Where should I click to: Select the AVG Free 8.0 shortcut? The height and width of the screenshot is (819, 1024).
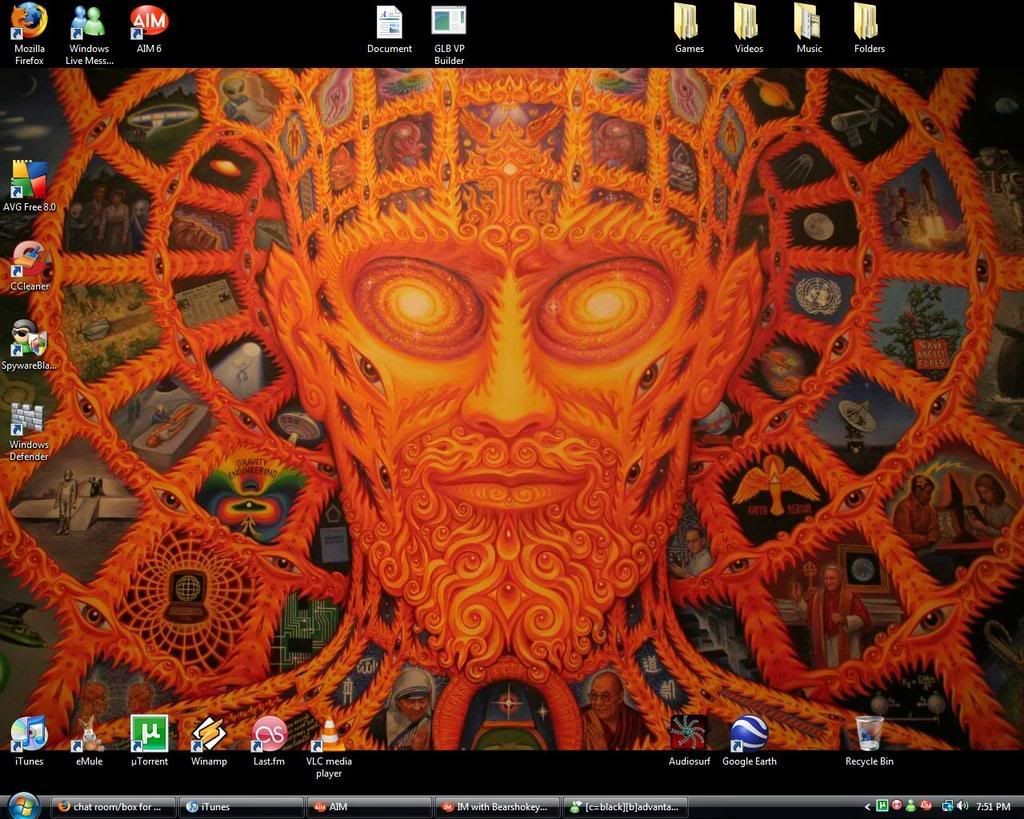click(x=29, y=187)
